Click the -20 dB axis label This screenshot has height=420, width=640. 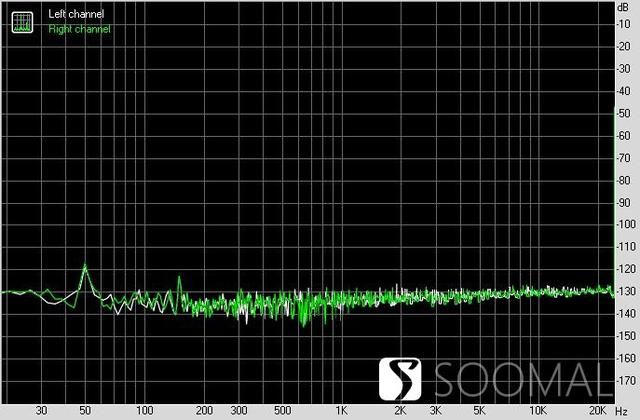click(623, 47)
